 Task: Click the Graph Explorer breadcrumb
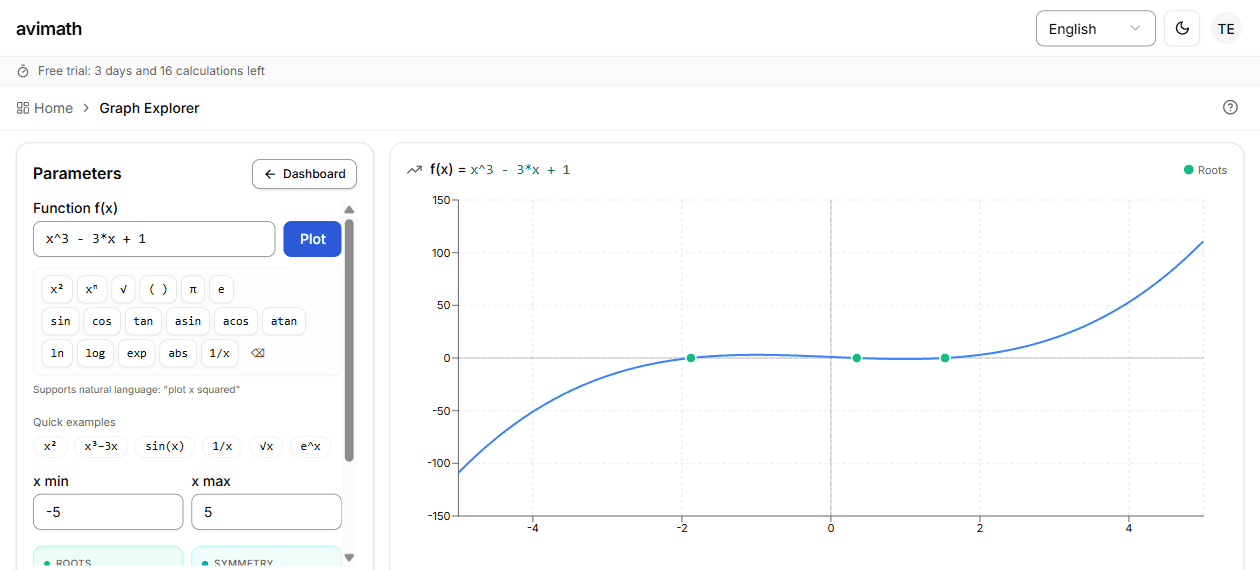(149, 108)
